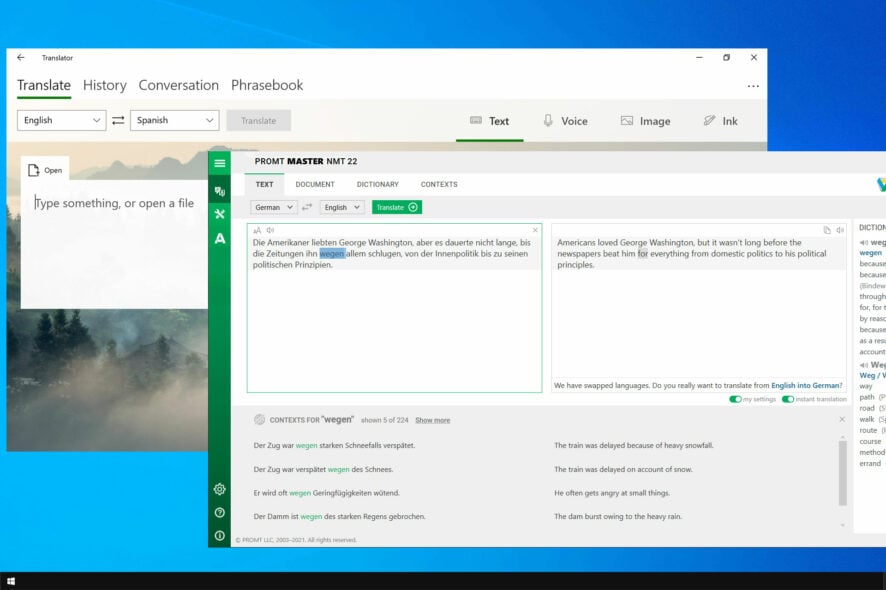Click translation 'The train was delayed because of heavy snowfall.'
Image resolution: width=886 pixels, height=590 pixels.
click(x=633, y=445)
